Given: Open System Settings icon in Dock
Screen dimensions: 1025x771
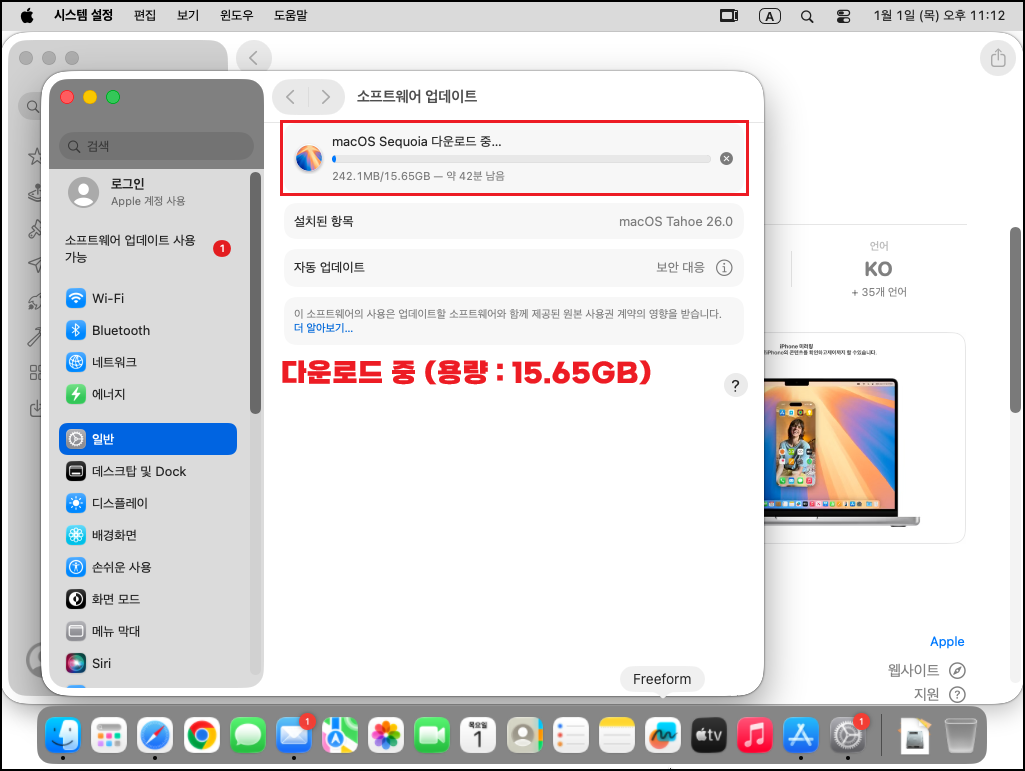Looking at the screenshot, I should tap(847, 735).
